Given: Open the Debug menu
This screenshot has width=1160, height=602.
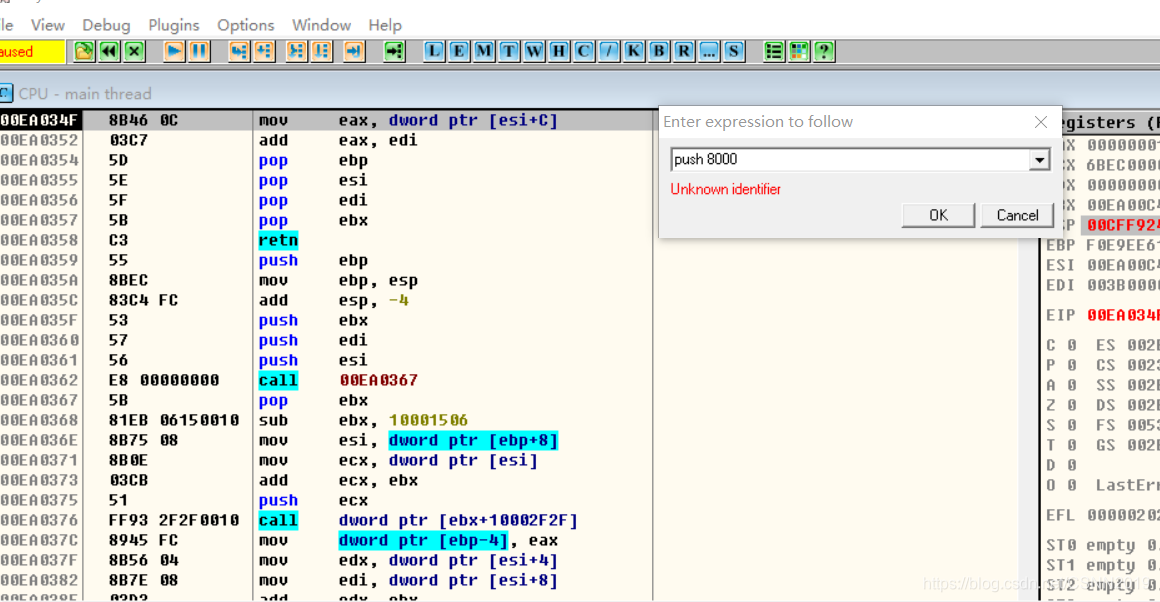Looking at the screenshot, I should point(107,25).
